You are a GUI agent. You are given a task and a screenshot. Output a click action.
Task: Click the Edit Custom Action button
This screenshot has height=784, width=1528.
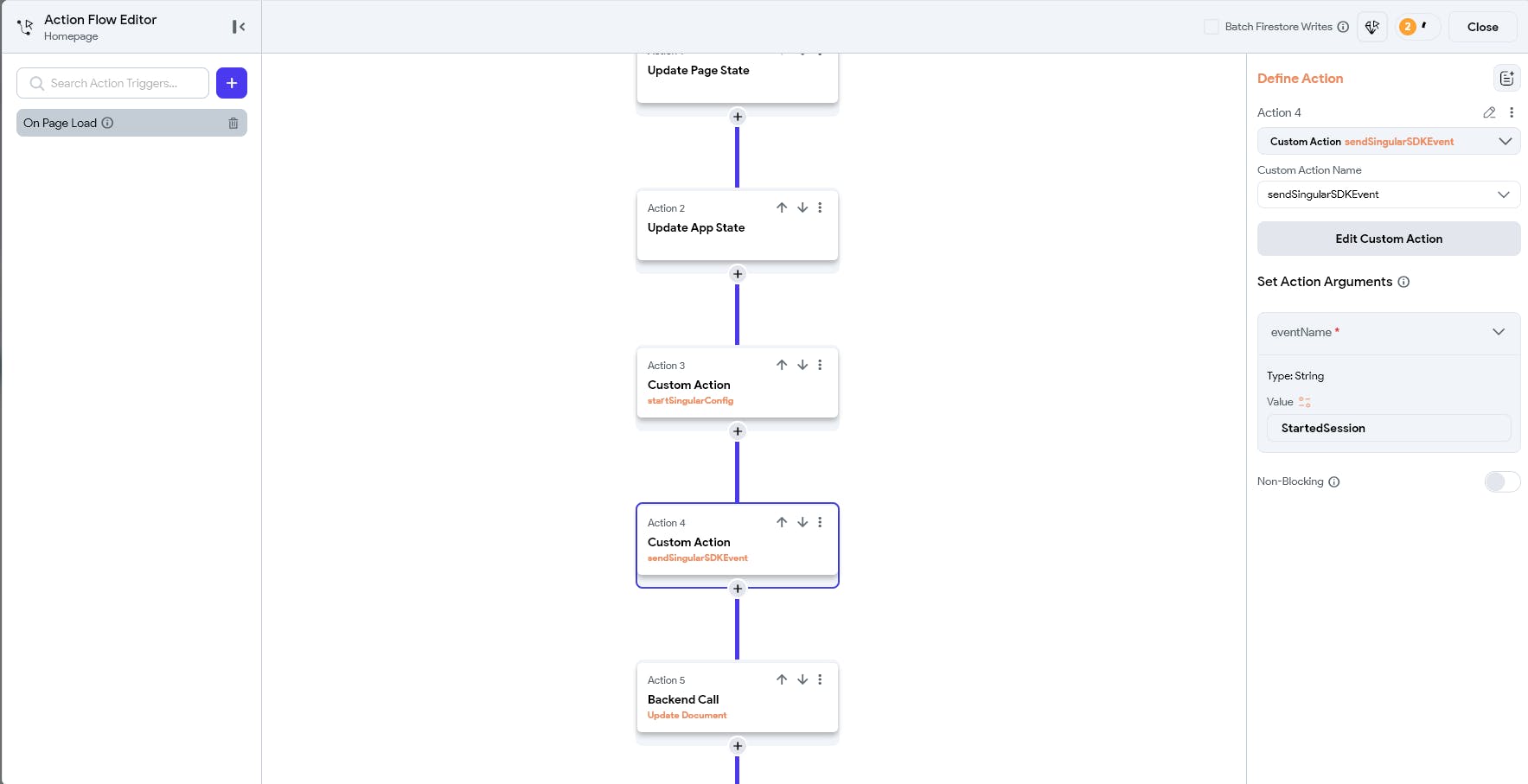1388,239
